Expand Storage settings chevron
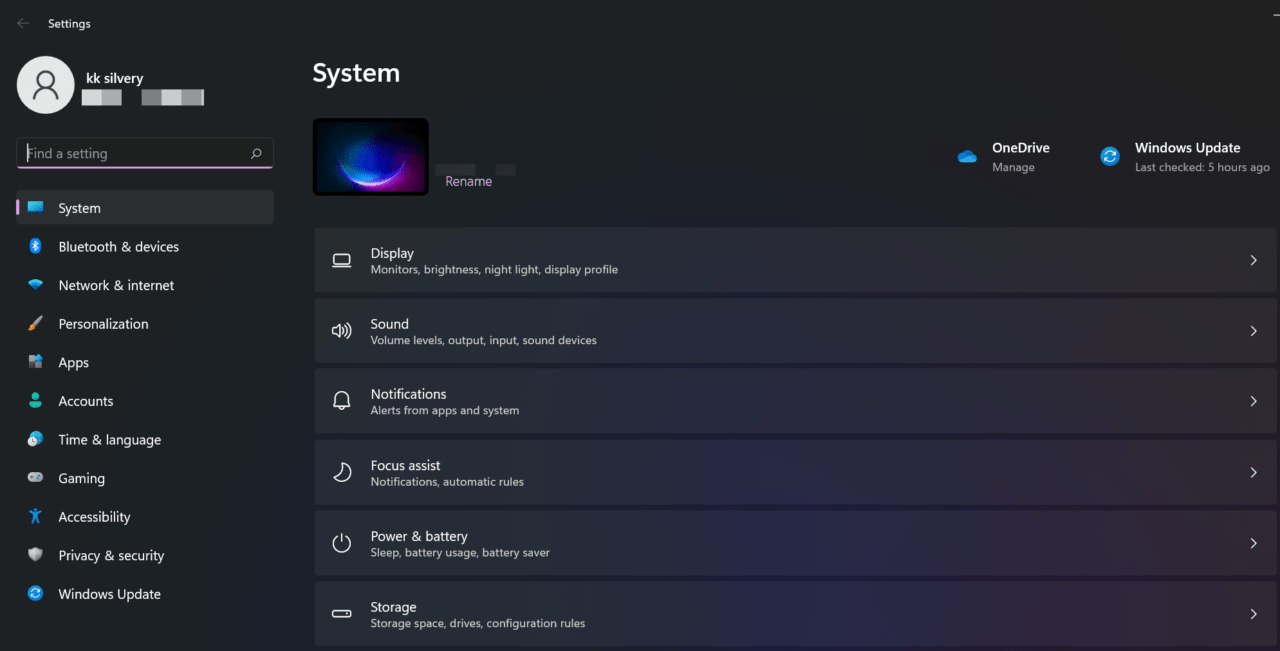Viewport: 1280px width, 651px height. pyautogui.click(x=1253, y=614)
